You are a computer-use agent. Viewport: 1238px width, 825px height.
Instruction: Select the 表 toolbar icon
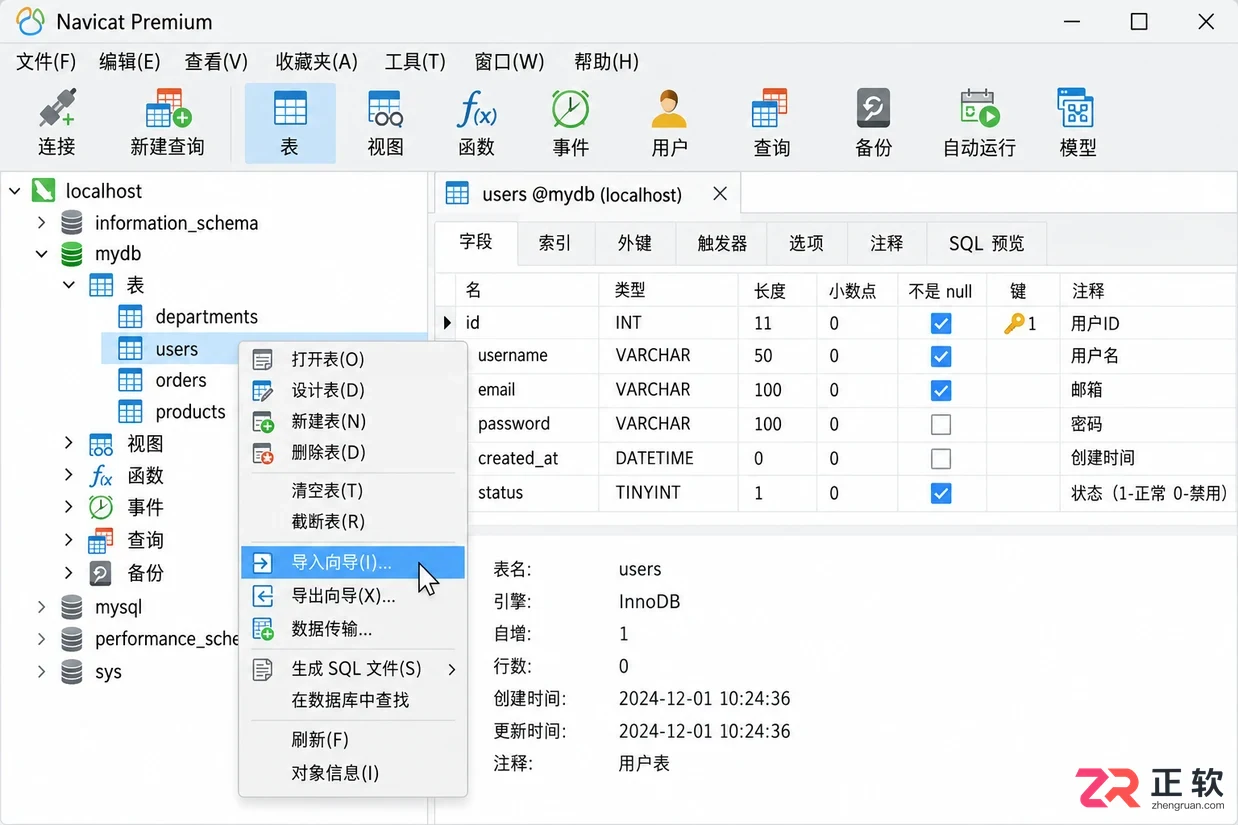(x=290, y=122)
